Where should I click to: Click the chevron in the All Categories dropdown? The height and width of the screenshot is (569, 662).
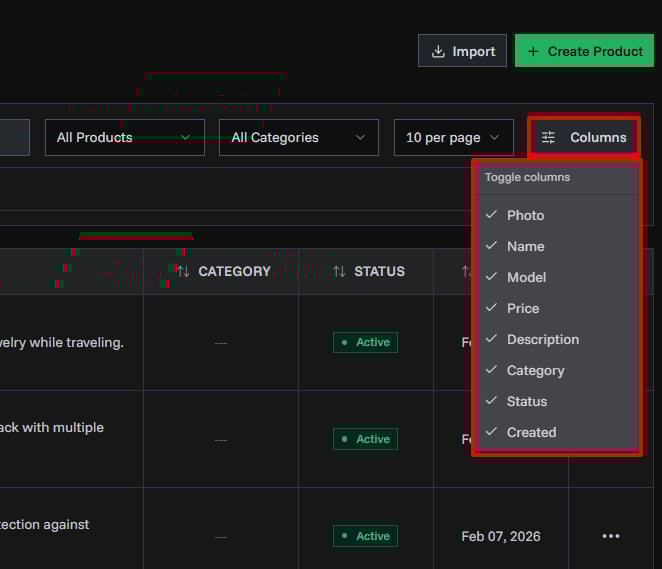click(x=360, y=138)
